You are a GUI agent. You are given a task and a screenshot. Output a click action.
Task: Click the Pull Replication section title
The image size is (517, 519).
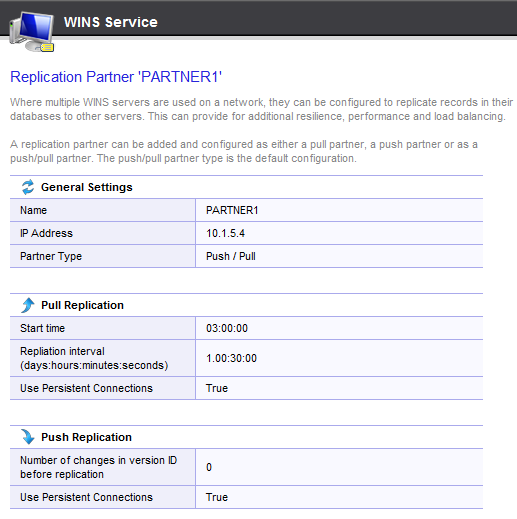[82, 305]
